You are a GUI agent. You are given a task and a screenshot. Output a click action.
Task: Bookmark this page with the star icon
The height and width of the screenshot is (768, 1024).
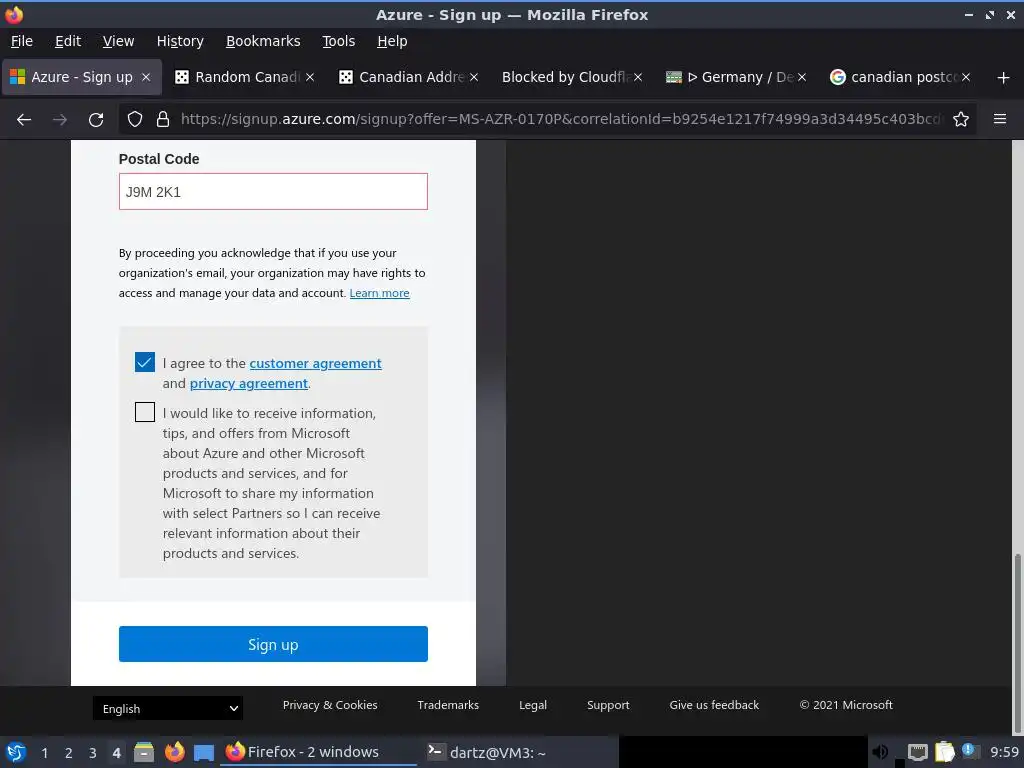[x=961, y=120]
